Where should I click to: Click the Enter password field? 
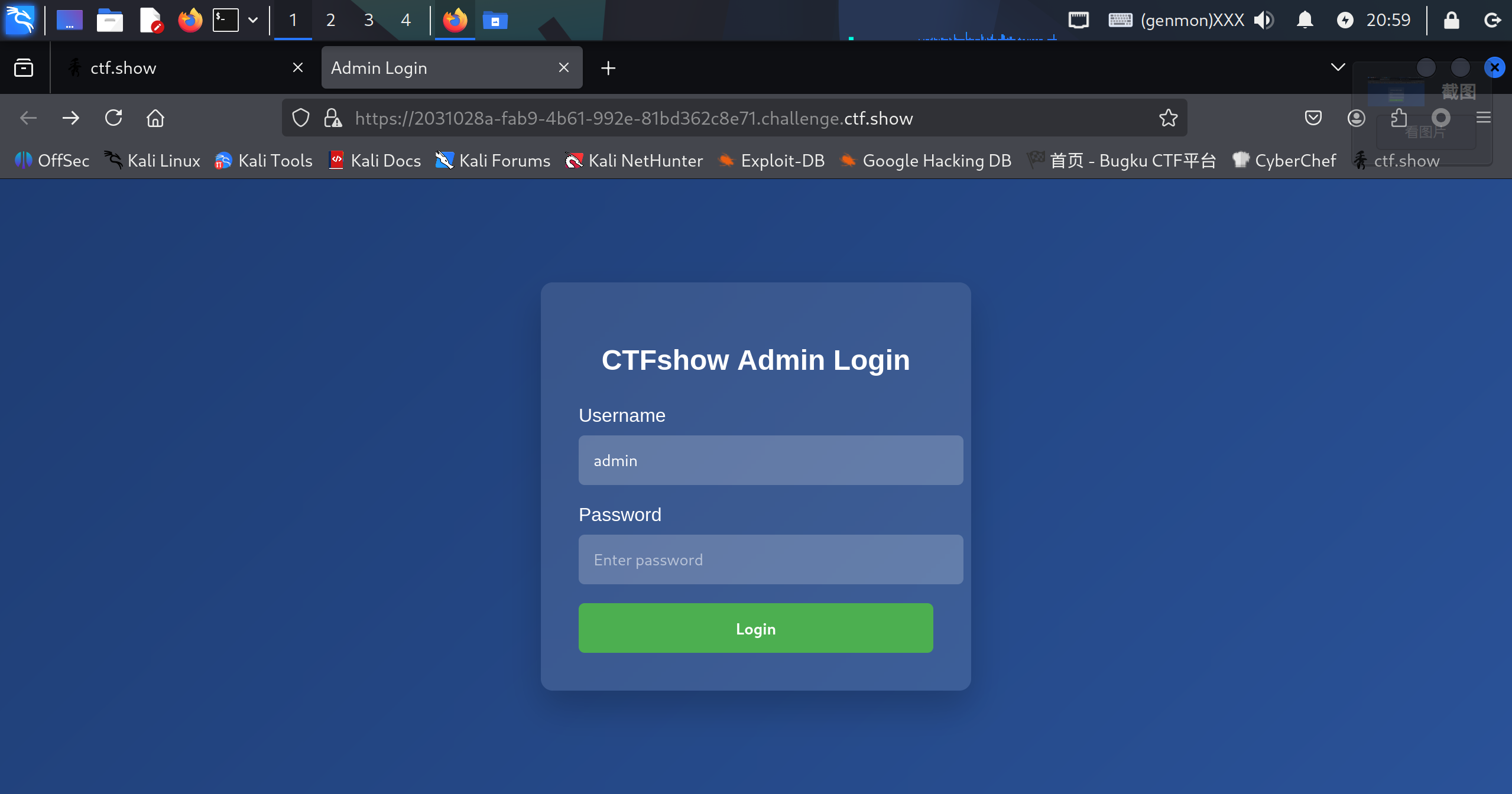coord(770,559)
